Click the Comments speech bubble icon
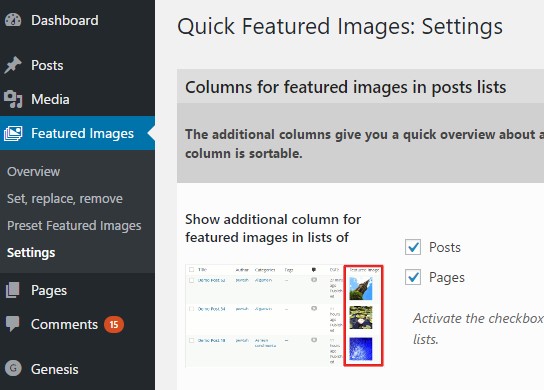This screenshot has height=390, width=544. pos(13,324)
